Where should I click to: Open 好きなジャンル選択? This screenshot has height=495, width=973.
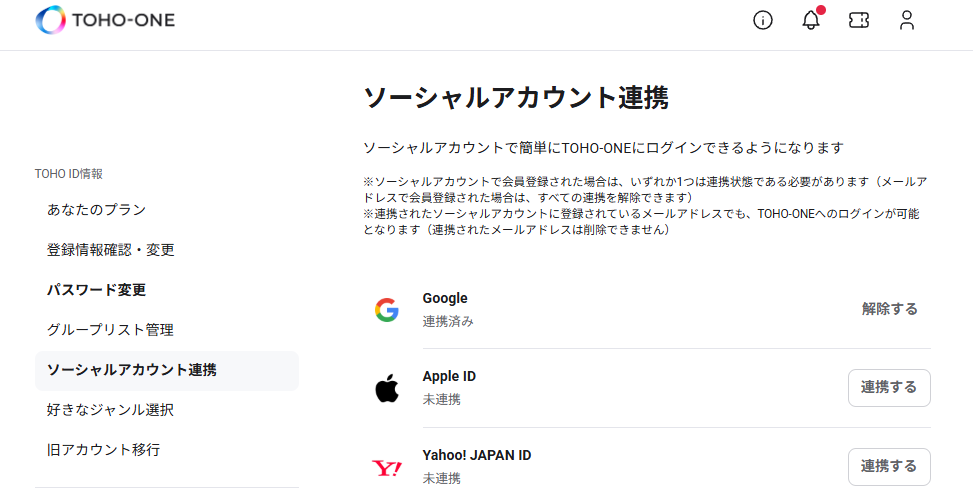click(110, 410)
